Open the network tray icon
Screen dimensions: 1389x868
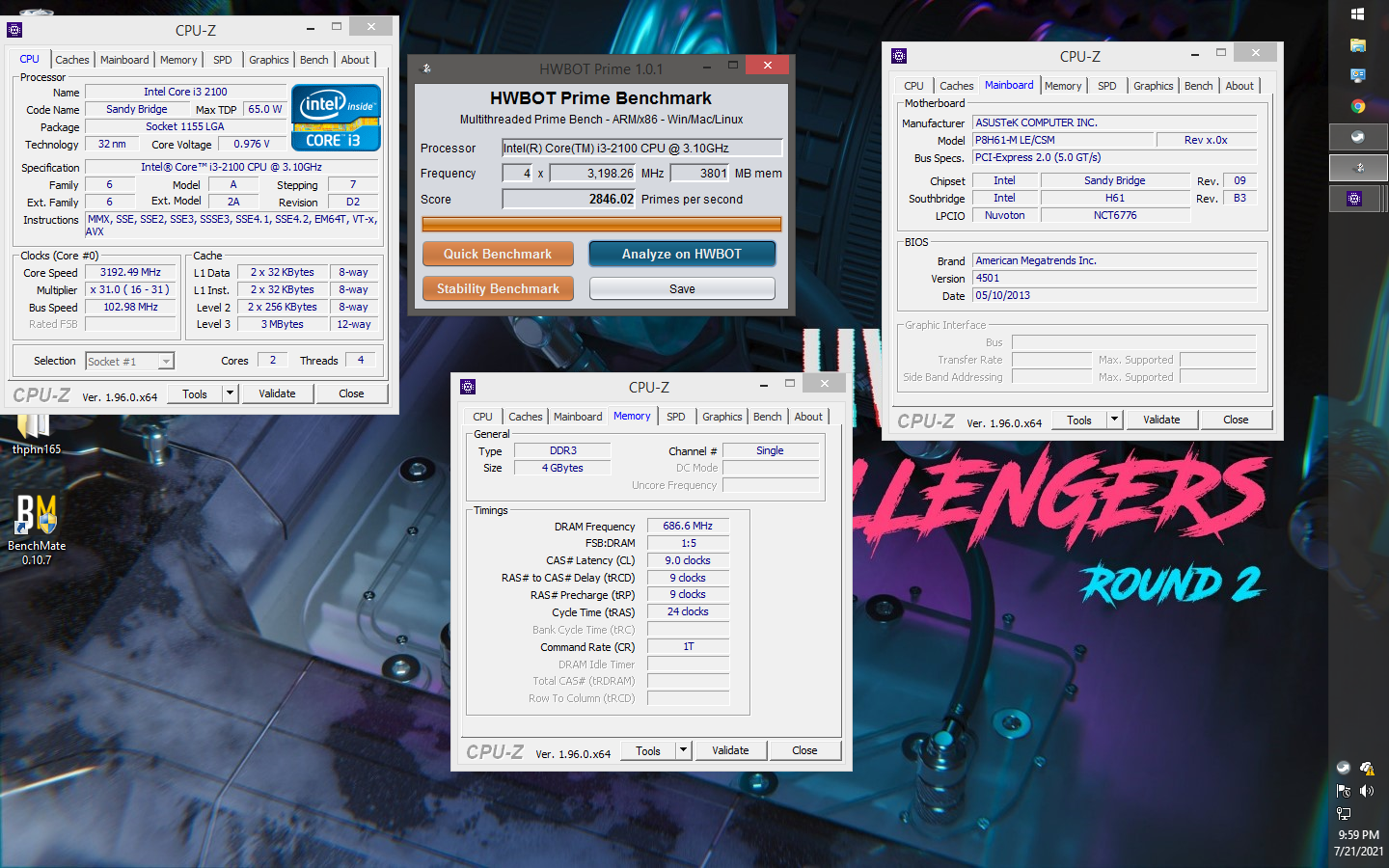pos(1343,813)
